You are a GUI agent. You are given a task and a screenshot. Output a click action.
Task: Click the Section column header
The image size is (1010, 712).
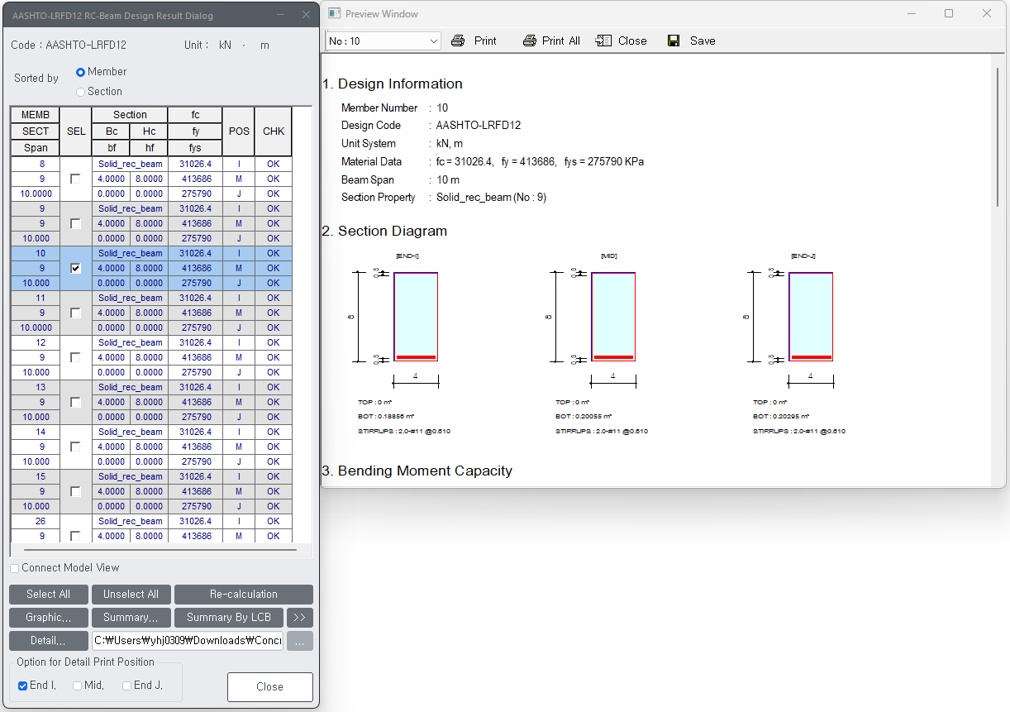[x=130, y=115]
